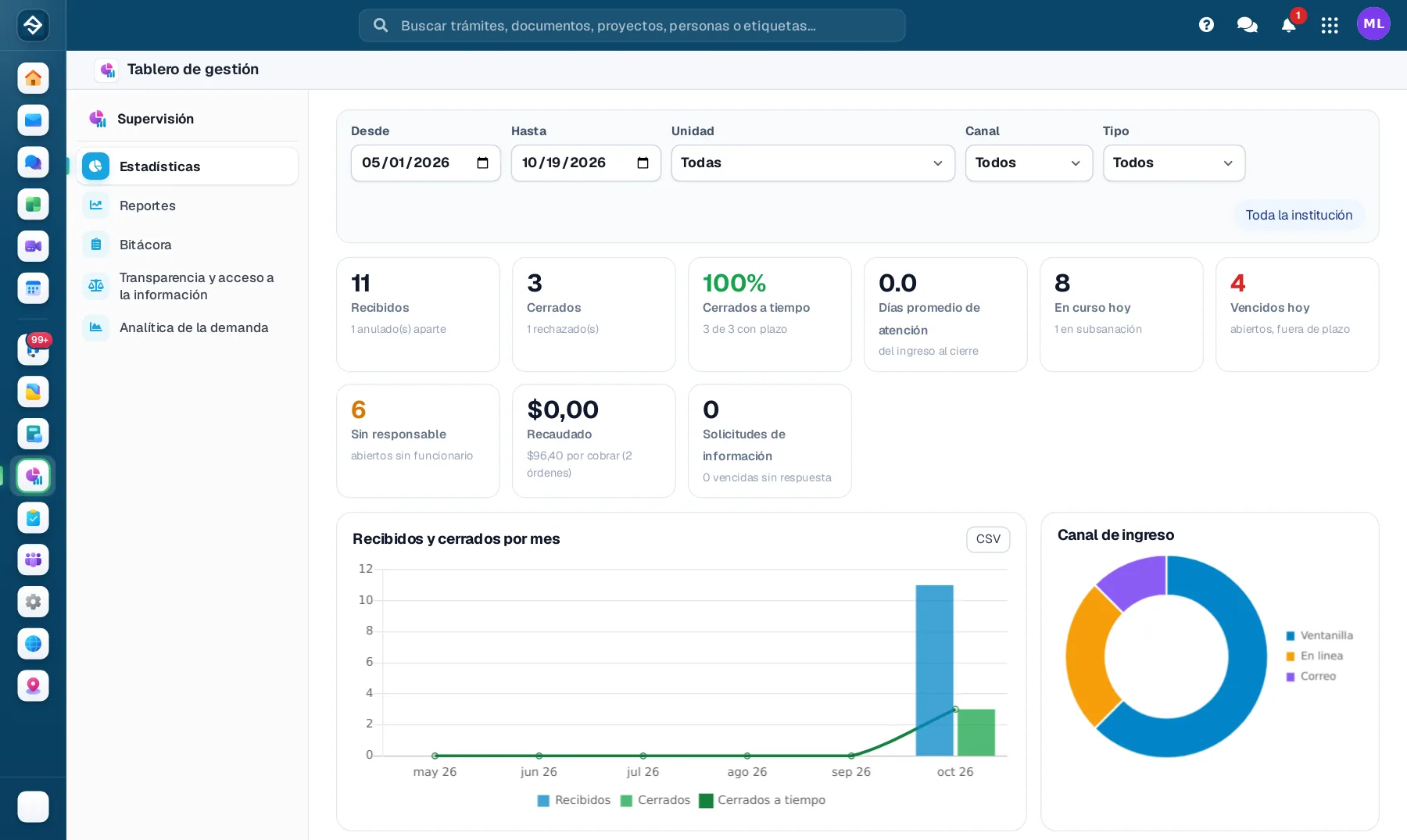Screen dimensions: 1407x840
Task: Open Bitácora in the sidebar
Action: (x=188, y=245)
